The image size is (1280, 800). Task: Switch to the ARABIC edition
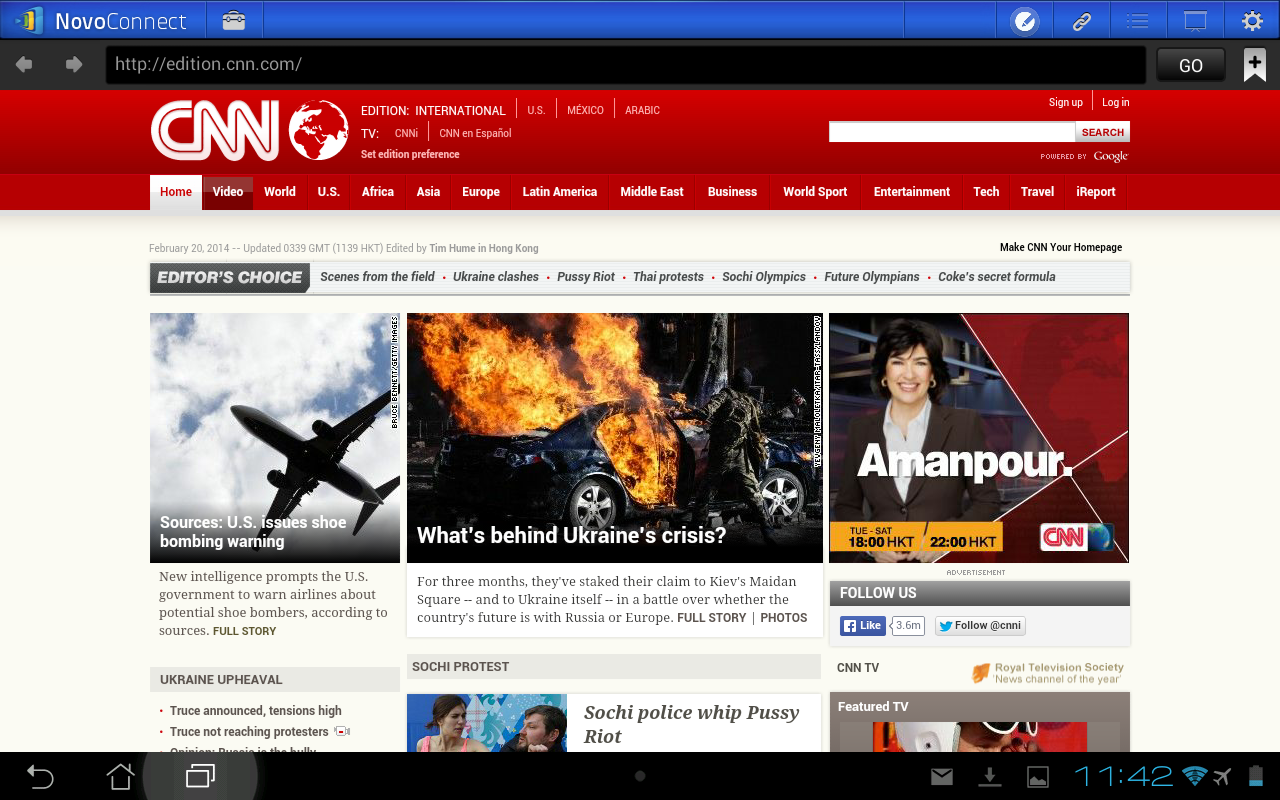(x=642, y=110)
